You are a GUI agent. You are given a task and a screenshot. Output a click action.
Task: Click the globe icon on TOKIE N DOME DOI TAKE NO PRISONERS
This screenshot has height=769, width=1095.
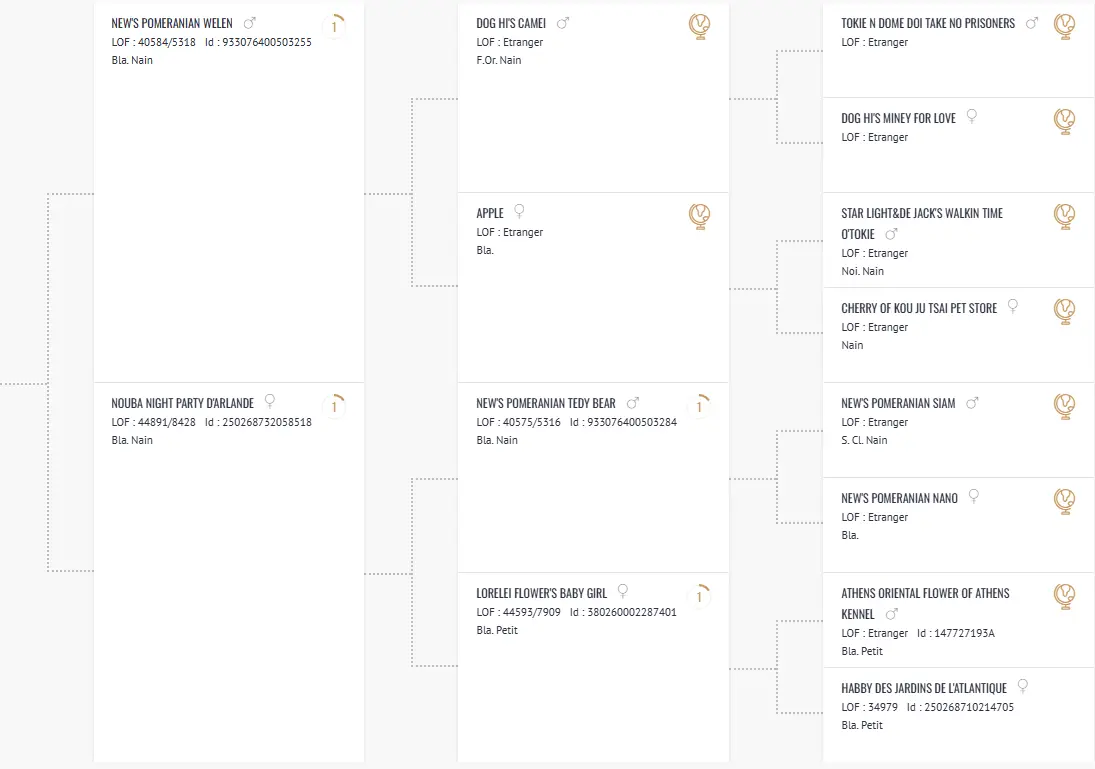pos(1064,27)
